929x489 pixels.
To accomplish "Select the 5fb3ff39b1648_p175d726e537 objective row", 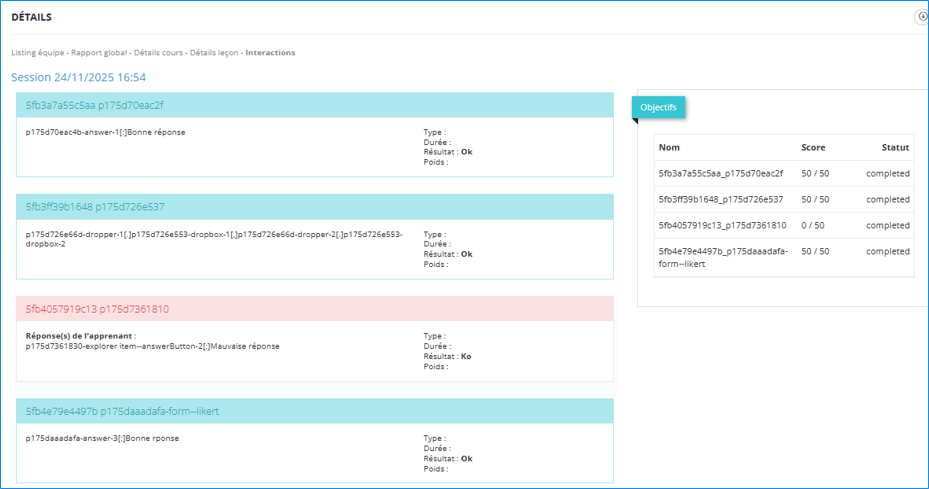I will [x=720, y=199].
